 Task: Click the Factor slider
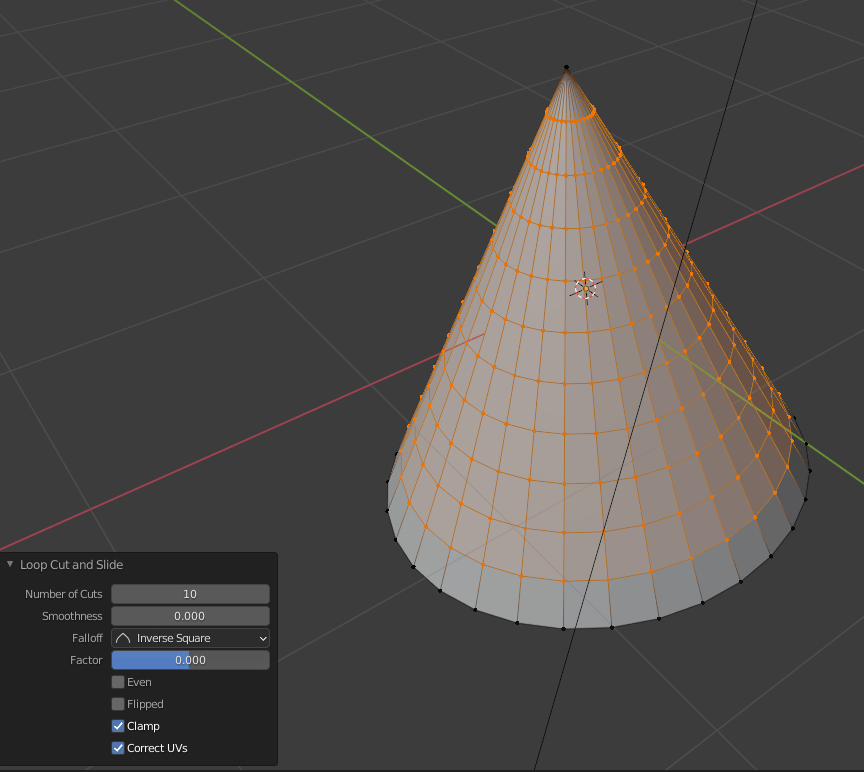pyautogui.click(x=190, y=660)
